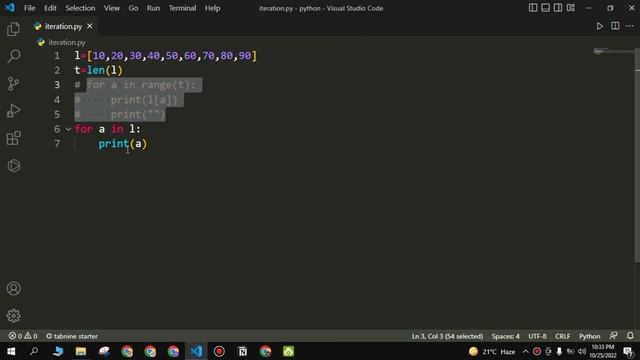This screenshot has height=360, width=640.
Task: Change end of line sequence CRLF
Action: [x=562, y=336]
